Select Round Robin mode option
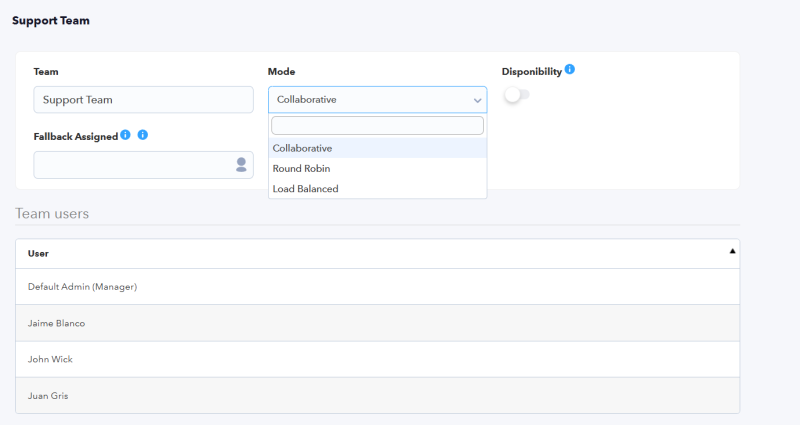Screen dimensions: 800x425 pos(378,168)
